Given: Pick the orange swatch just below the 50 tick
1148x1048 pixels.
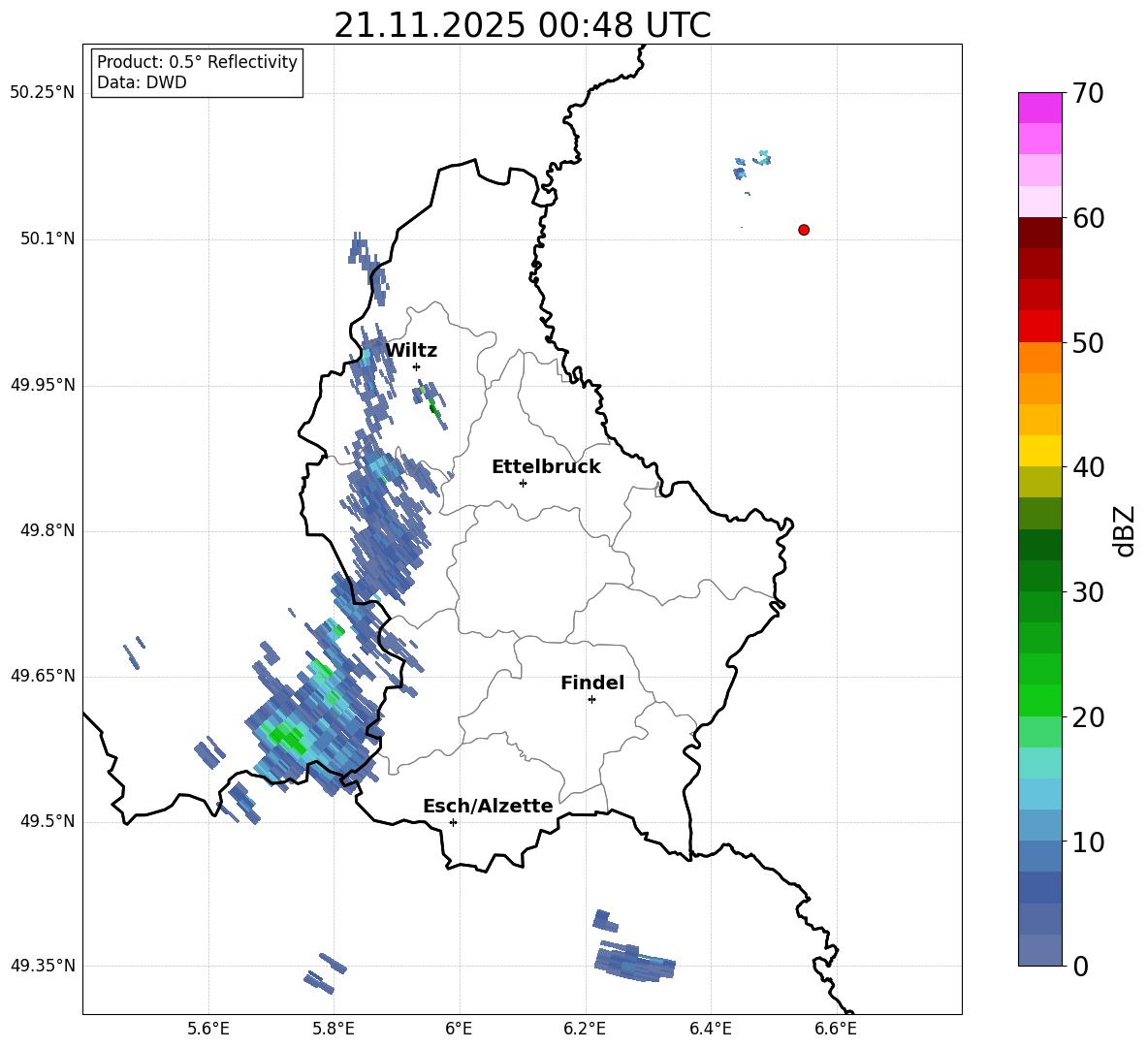Looking at the screenshot, I should tap(1040, 358).
